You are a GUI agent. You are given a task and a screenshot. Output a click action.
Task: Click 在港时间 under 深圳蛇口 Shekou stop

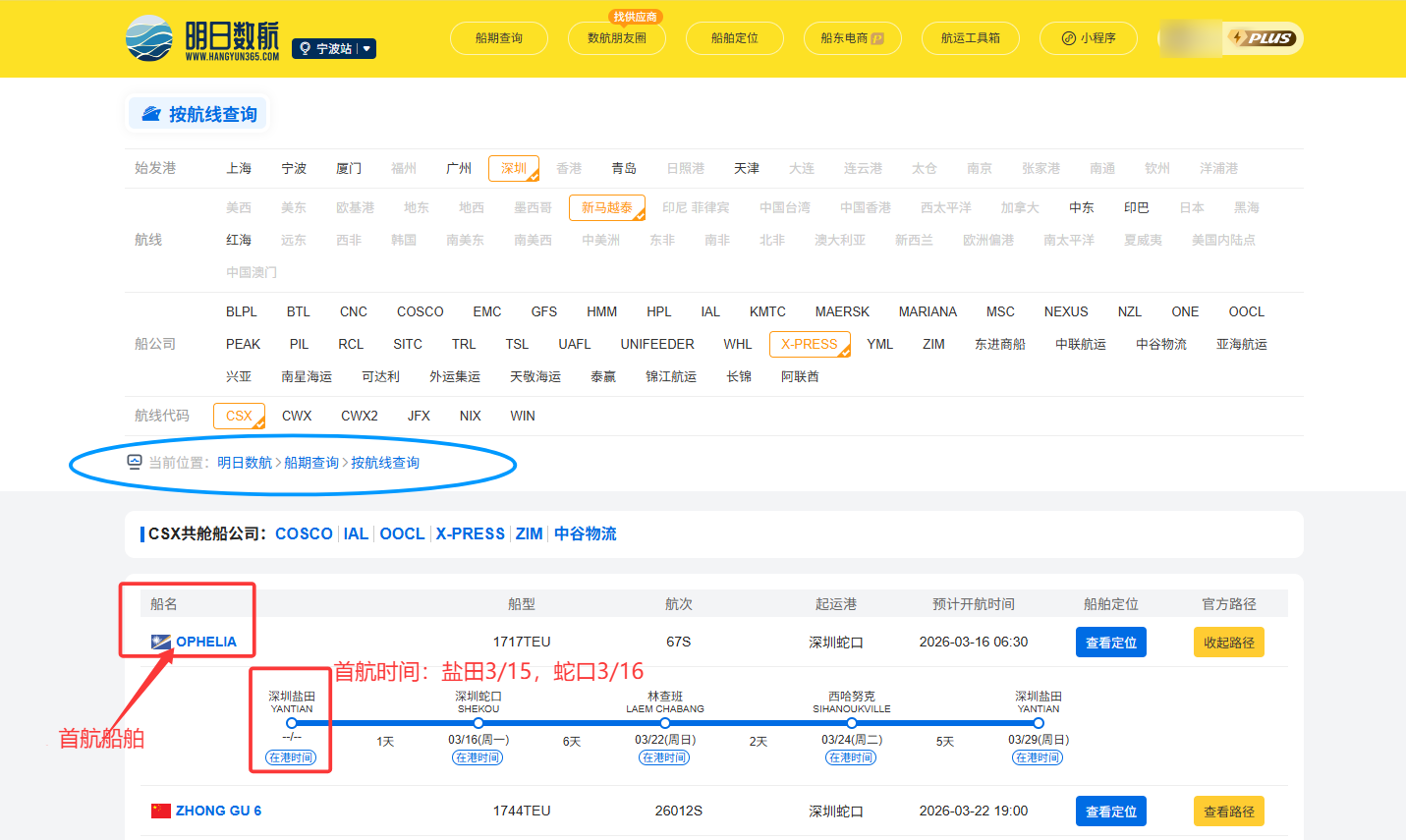pyautogui.click(x=478, y=757)
